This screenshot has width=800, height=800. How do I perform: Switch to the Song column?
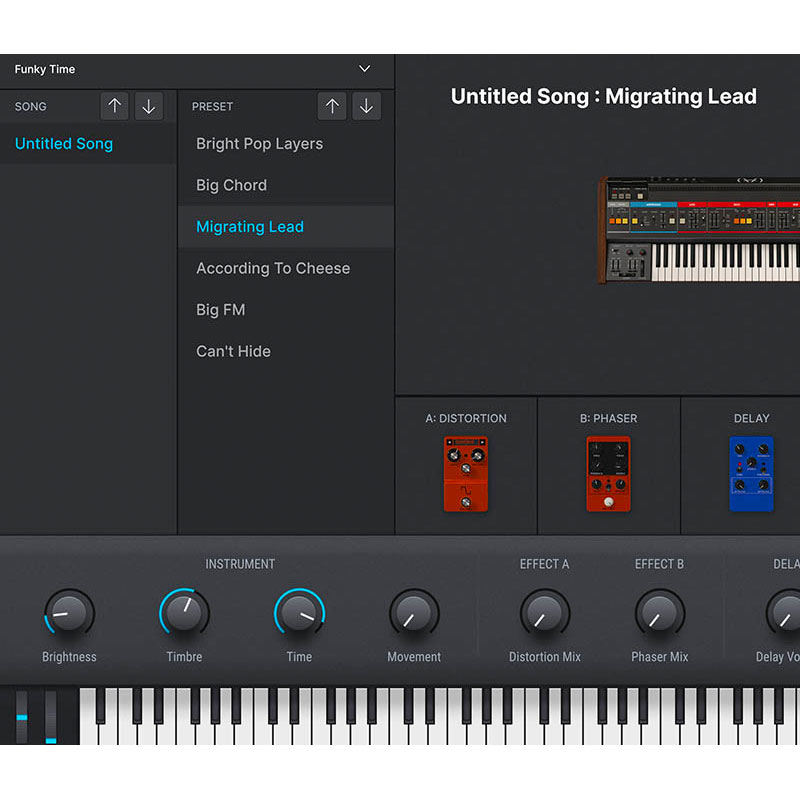point(31,106)
